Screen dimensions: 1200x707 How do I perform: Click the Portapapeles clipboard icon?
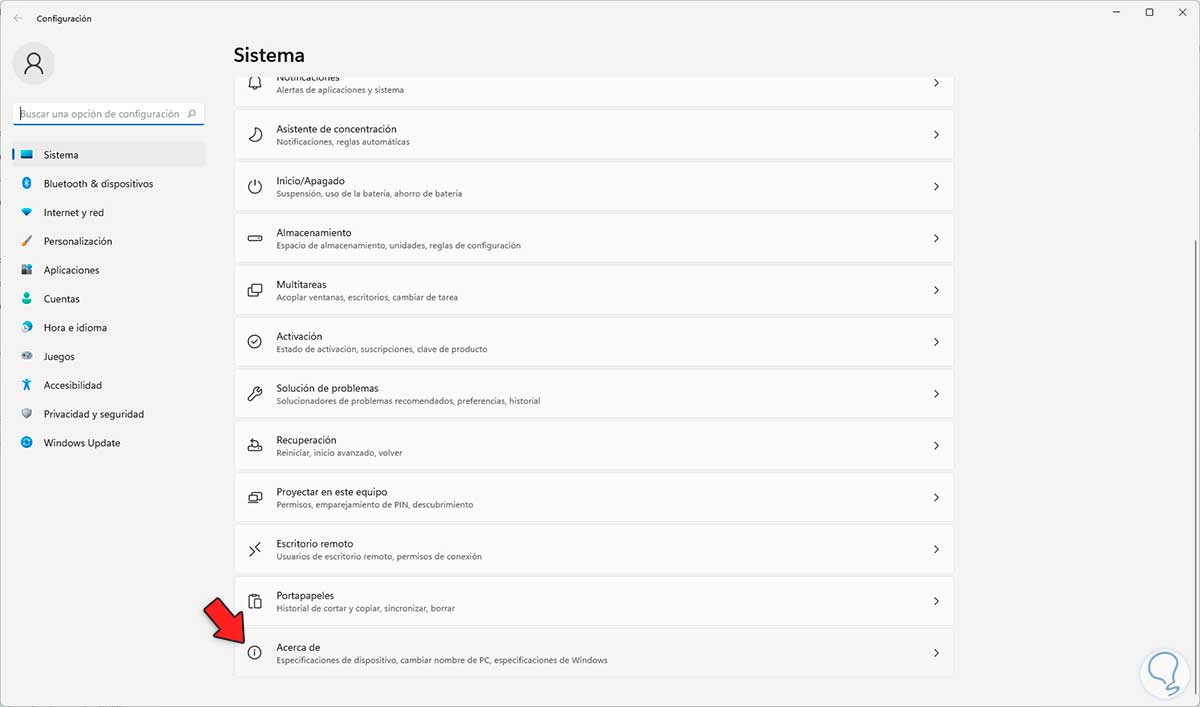click(255, 601)
